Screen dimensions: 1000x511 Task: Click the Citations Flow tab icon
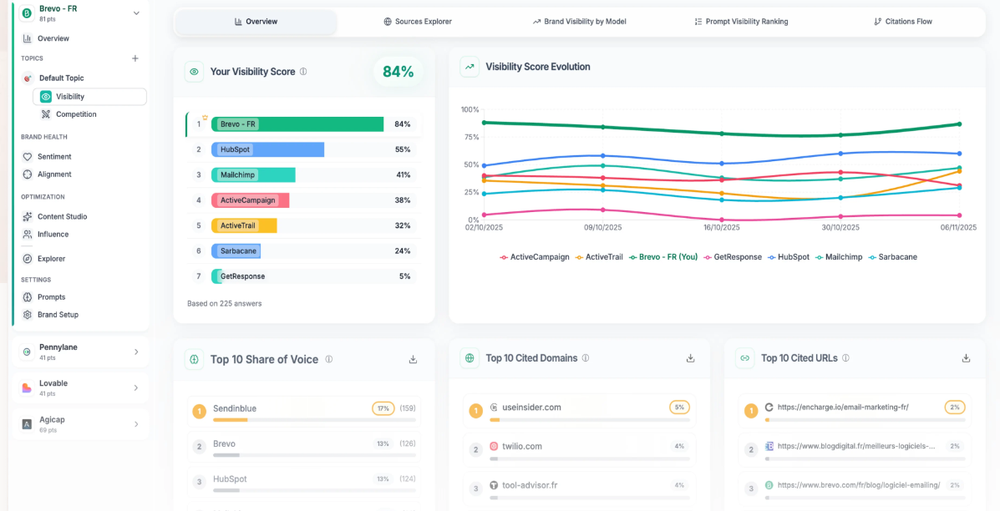coord(878,22)
